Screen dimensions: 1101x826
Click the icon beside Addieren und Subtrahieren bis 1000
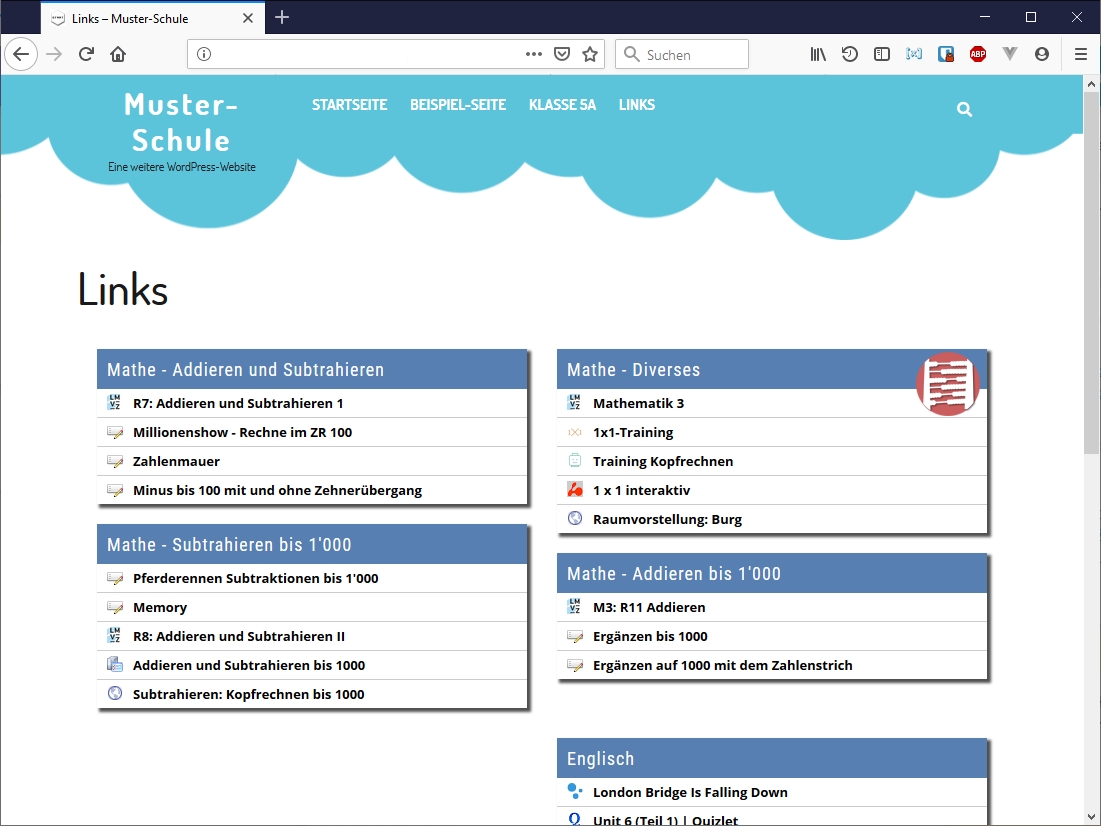coord(114,664)
